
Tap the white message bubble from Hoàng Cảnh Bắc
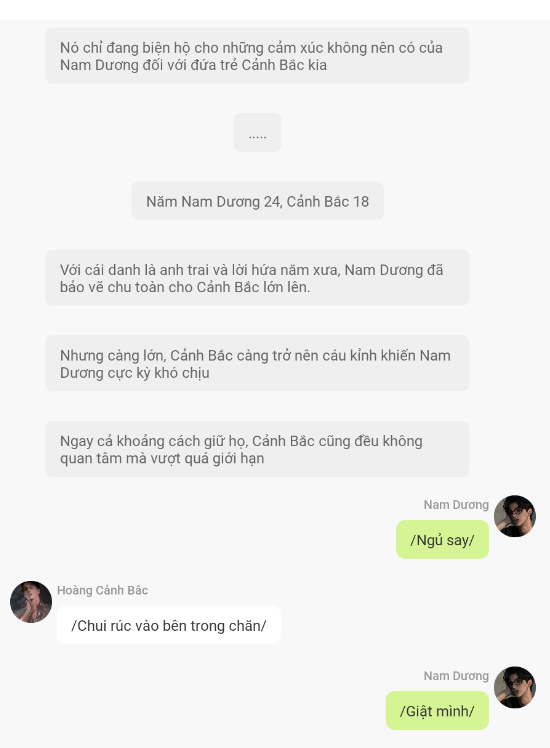[169, 625]
